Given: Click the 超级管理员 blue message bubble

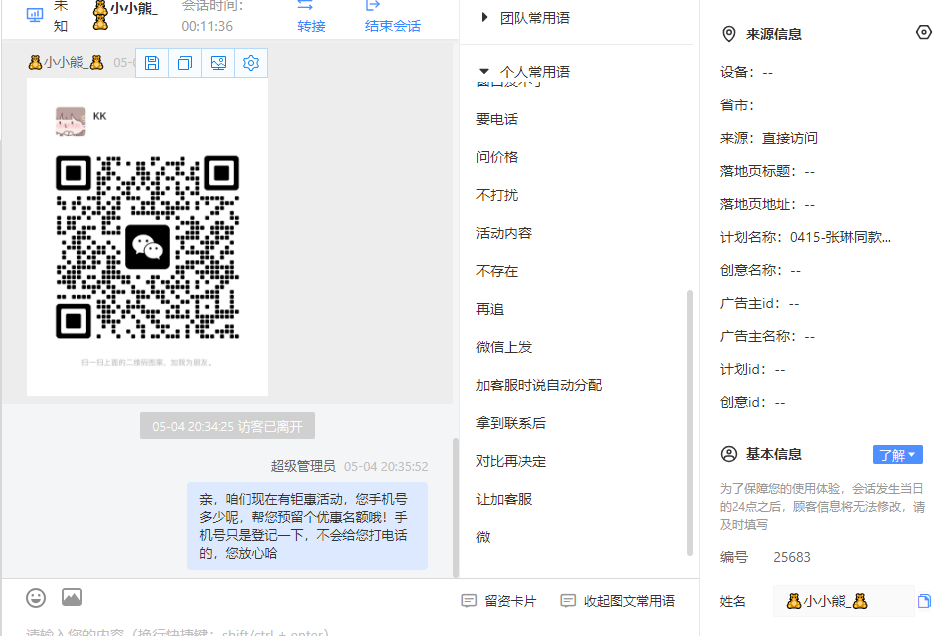Looking at the screenshot, I should pos(307,526).
